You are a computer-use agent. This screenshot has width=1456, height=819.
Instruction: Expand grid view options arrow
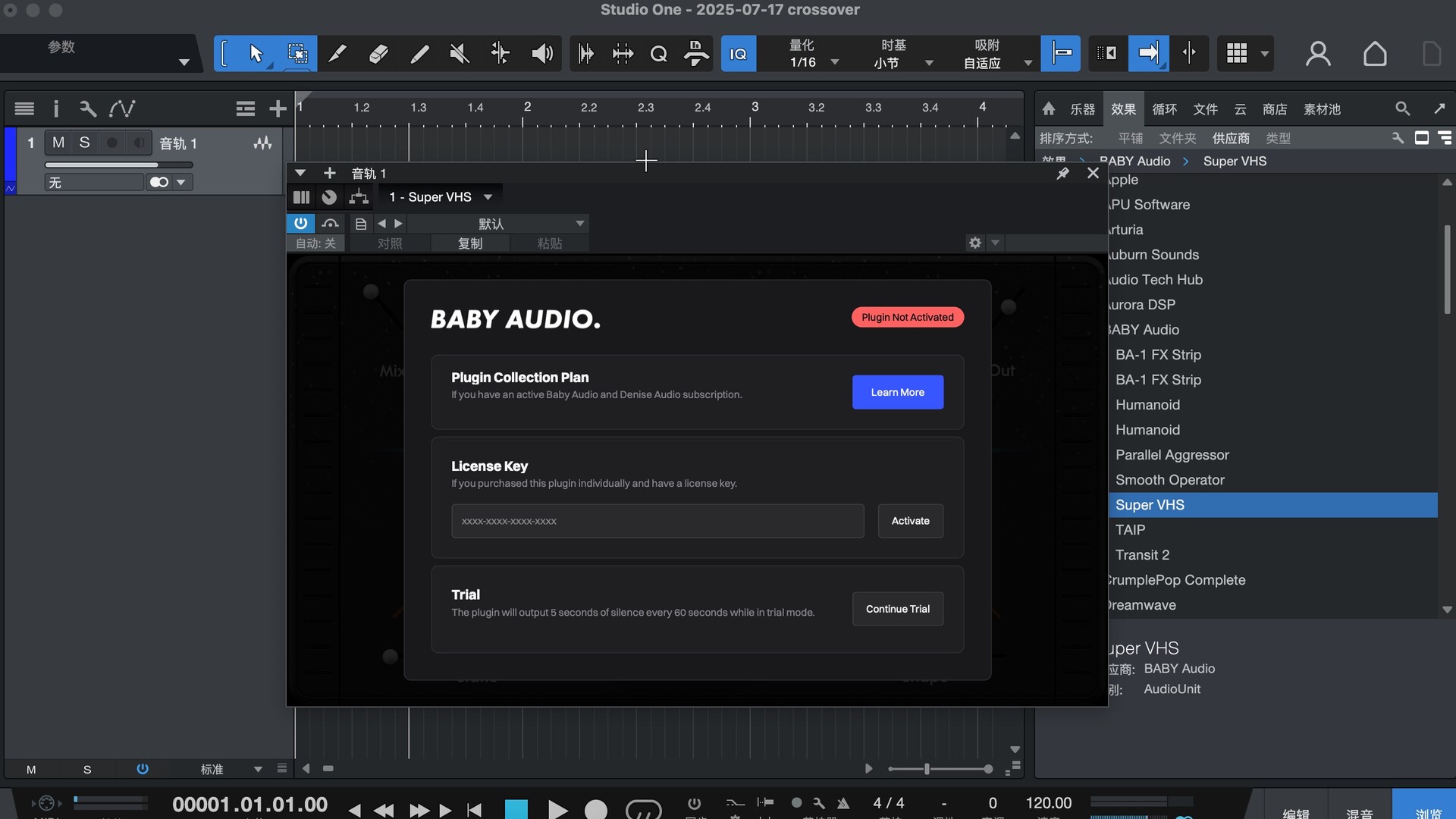1264,54
